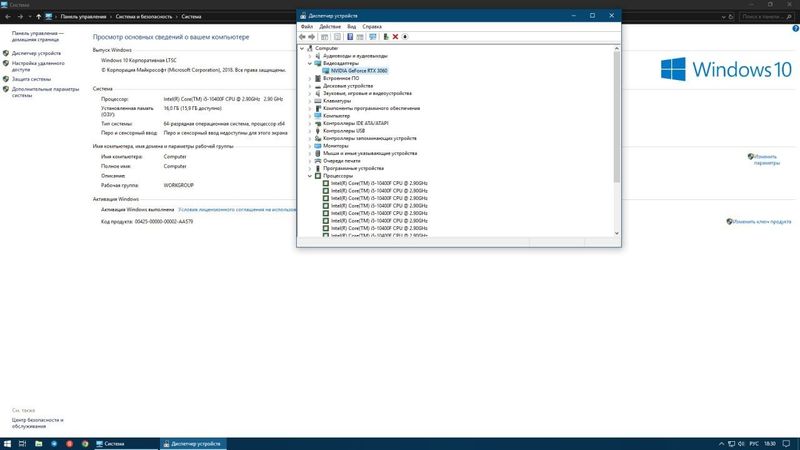Open the Windows Start button

[7, 444]
